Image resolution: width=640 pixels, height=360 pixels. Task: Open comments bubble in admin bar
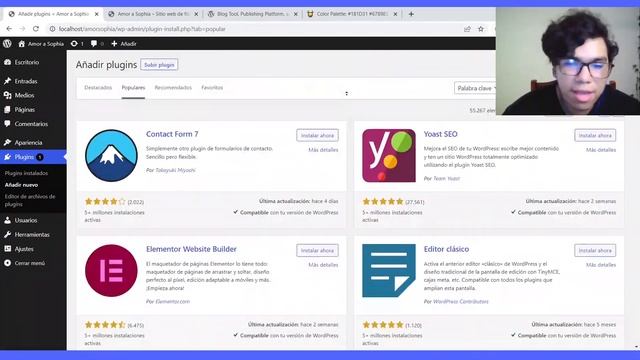(94, 44)
